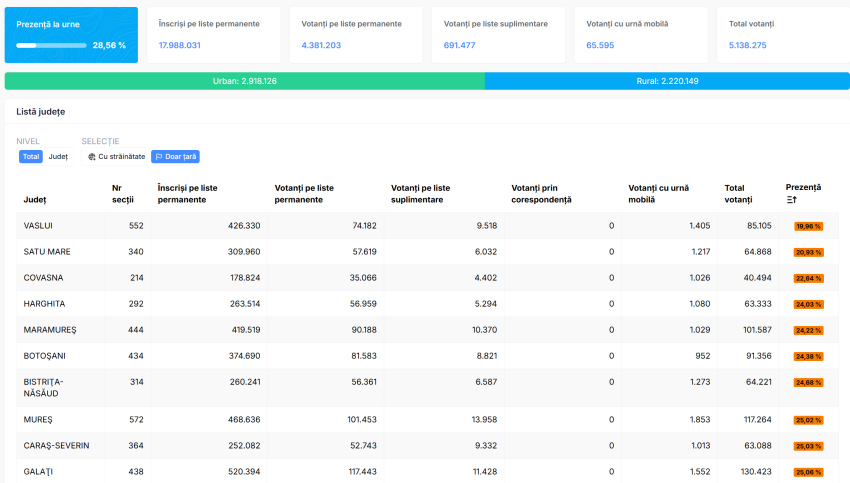Click the green Urban 2.918.126 bar segment

[x=244, y=81]
